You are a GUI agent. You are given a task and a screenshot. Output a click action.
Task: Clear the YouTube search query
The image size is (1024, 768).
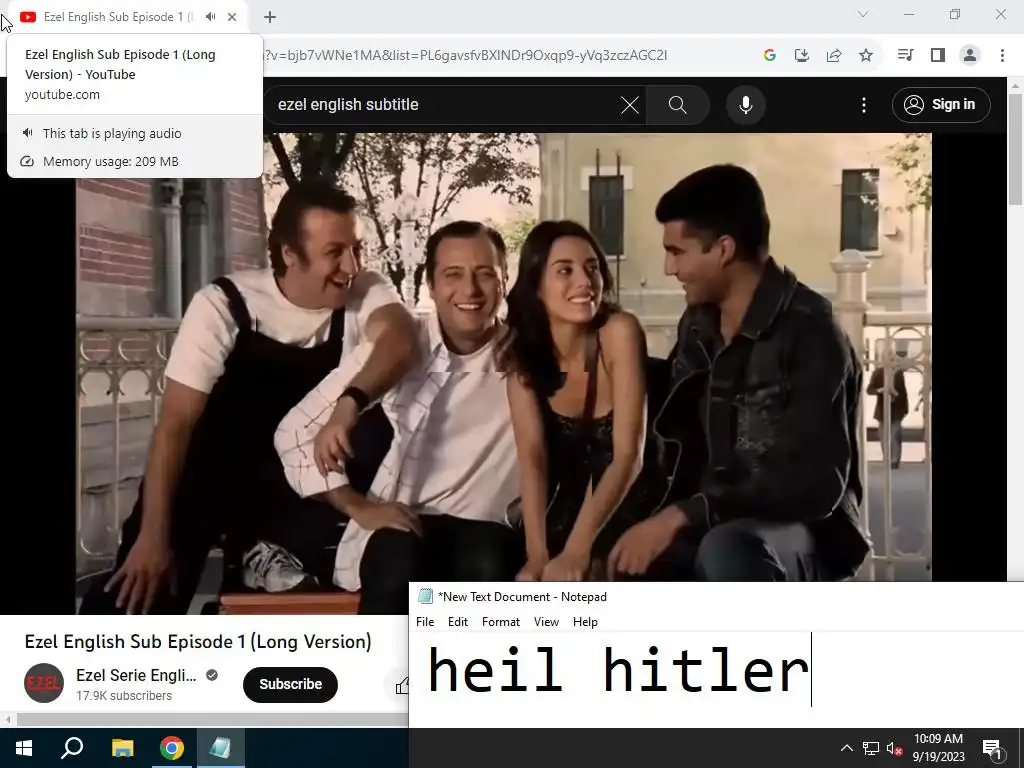click(630, 104)
